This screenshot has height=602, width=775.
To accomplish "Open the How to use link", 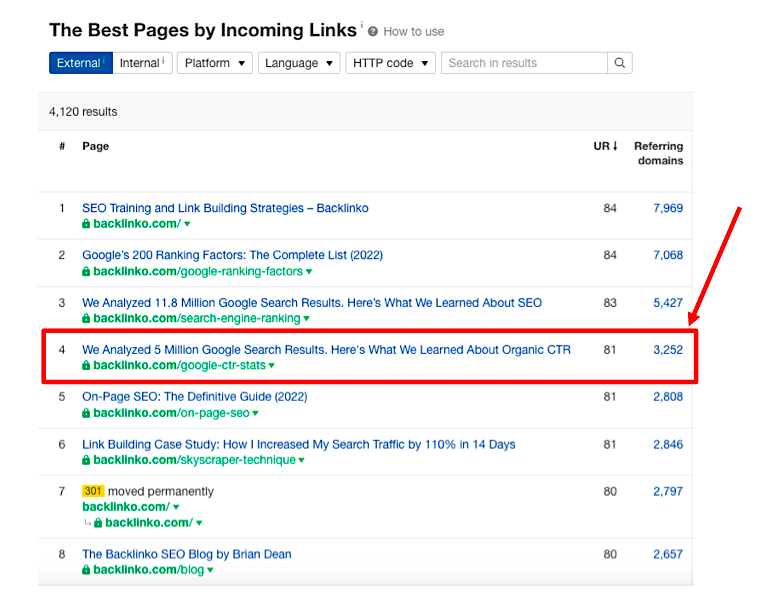I will pyautogui.click(x=414, y=32).
